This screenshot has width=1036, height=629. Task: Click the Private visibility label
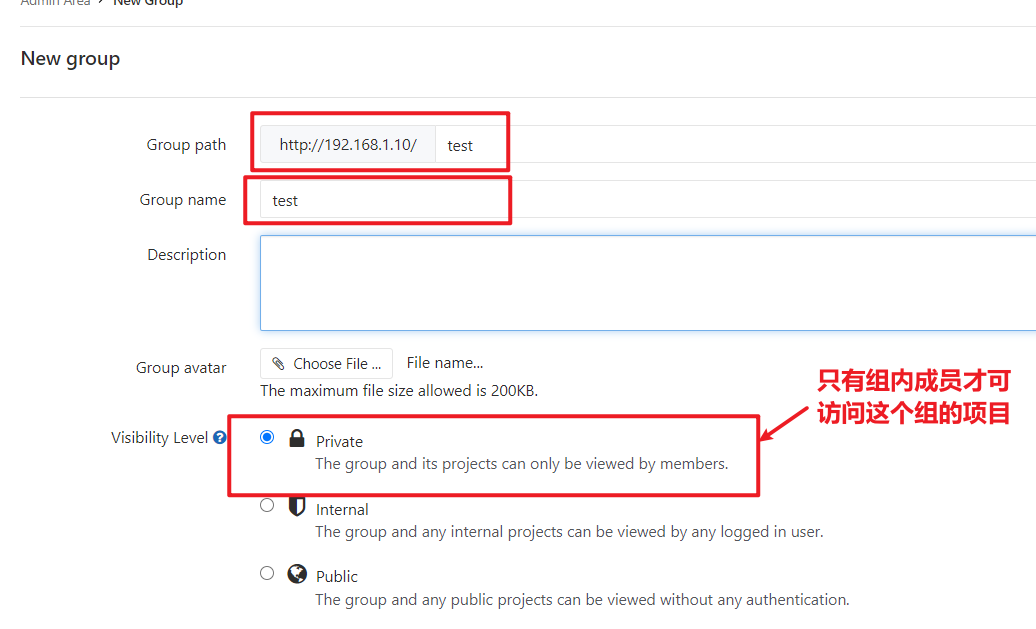pyautogui.click(x=340, y=441)
